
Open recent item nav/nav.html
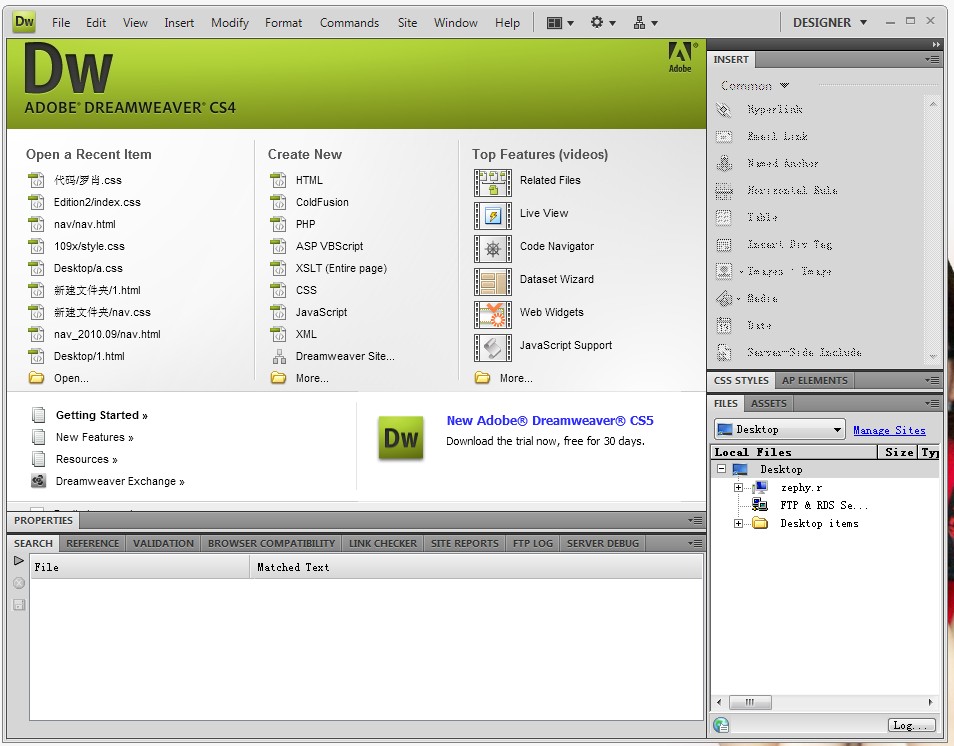[85, 224]
